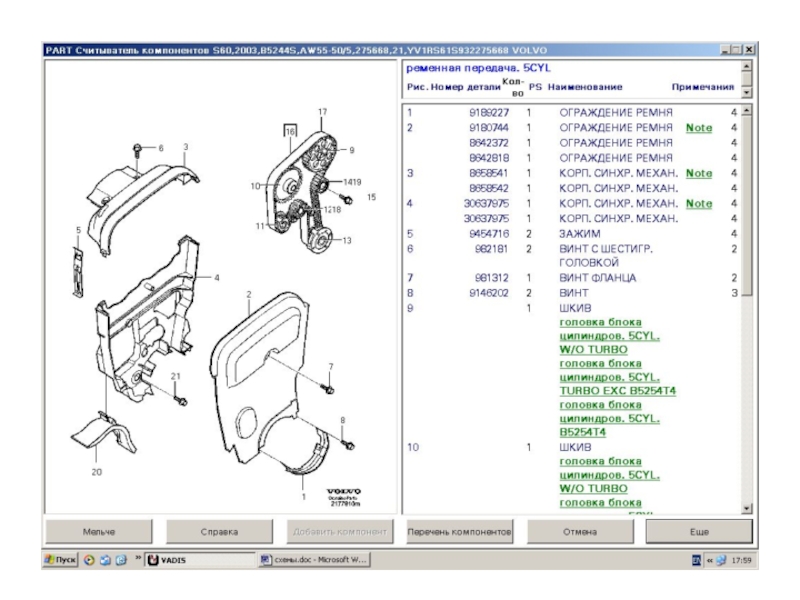Click the Отмена cancel button
The image size is (800, 600).
coord(580,532)
